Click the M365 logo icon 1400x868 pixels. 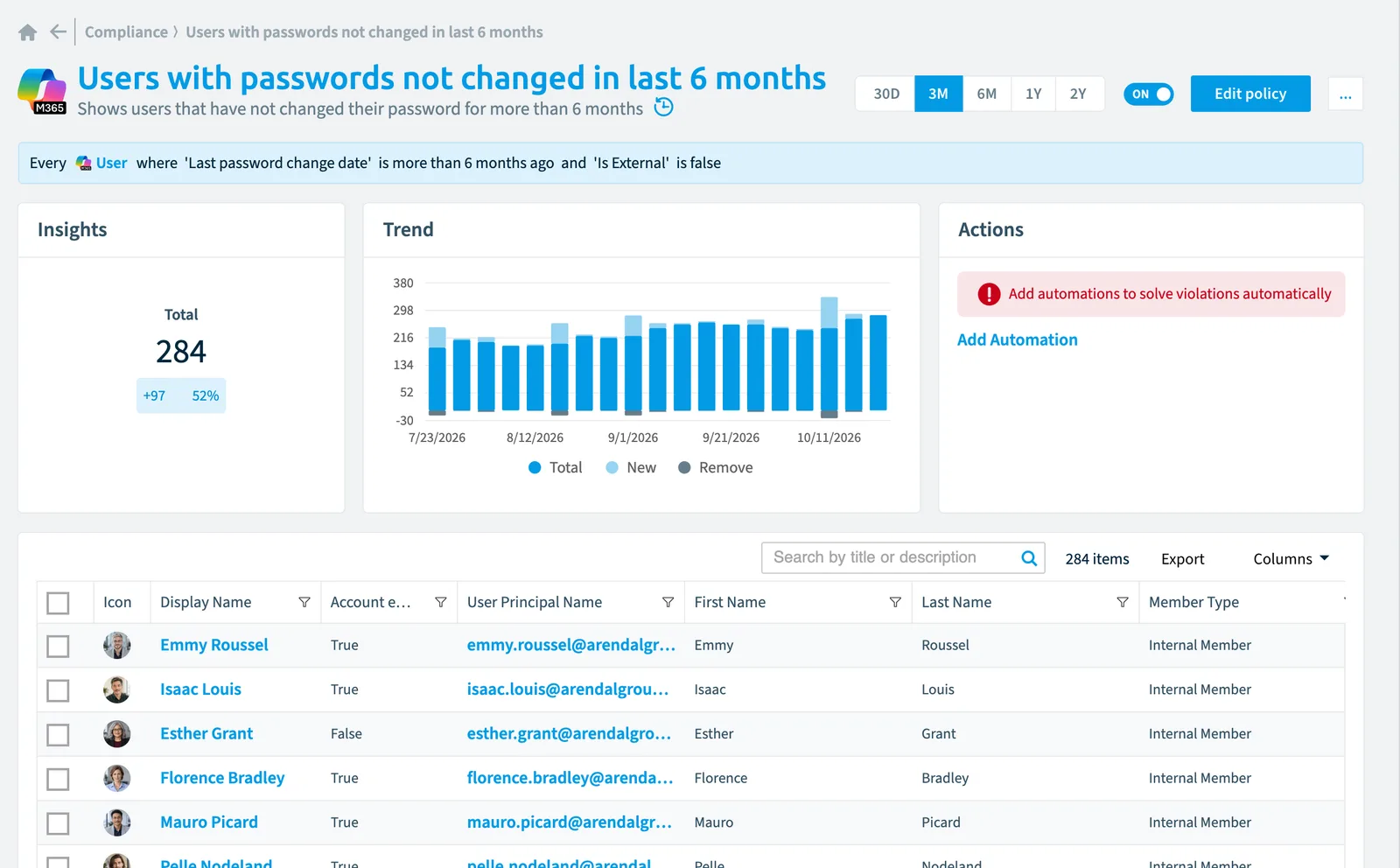[x=42, y=92]
